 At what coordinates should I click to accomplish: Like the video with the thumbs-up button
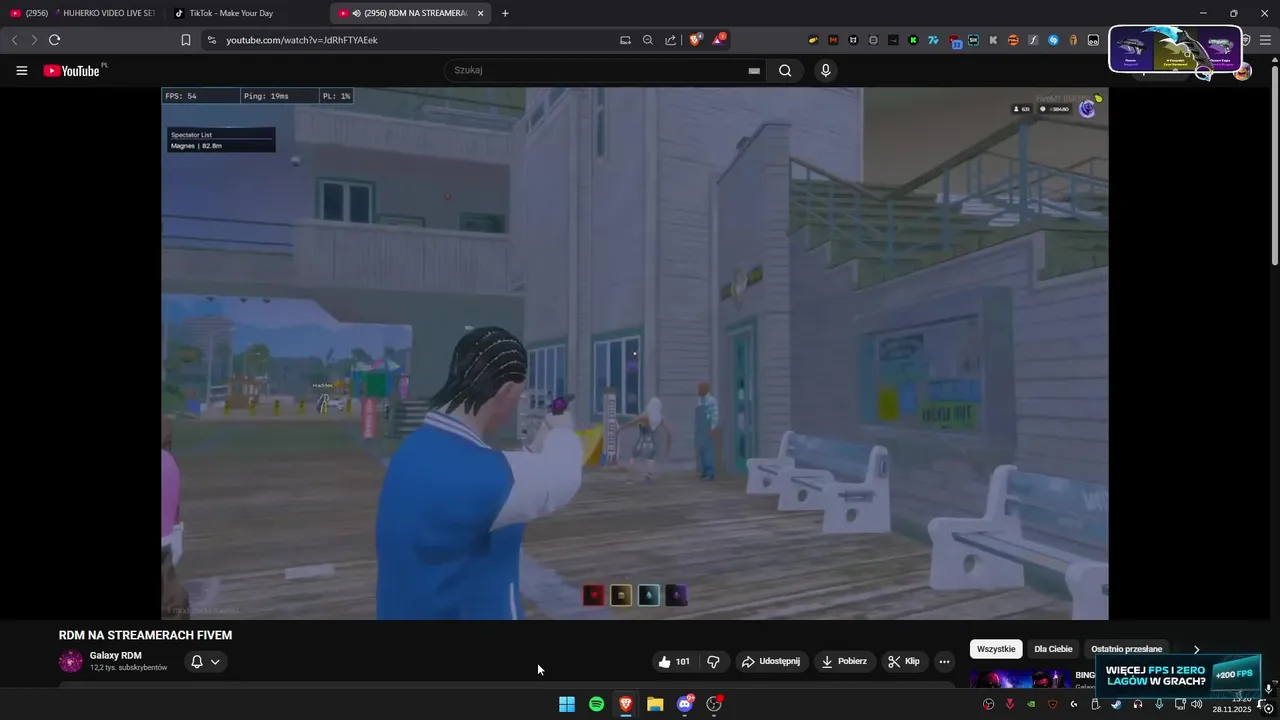674,662
